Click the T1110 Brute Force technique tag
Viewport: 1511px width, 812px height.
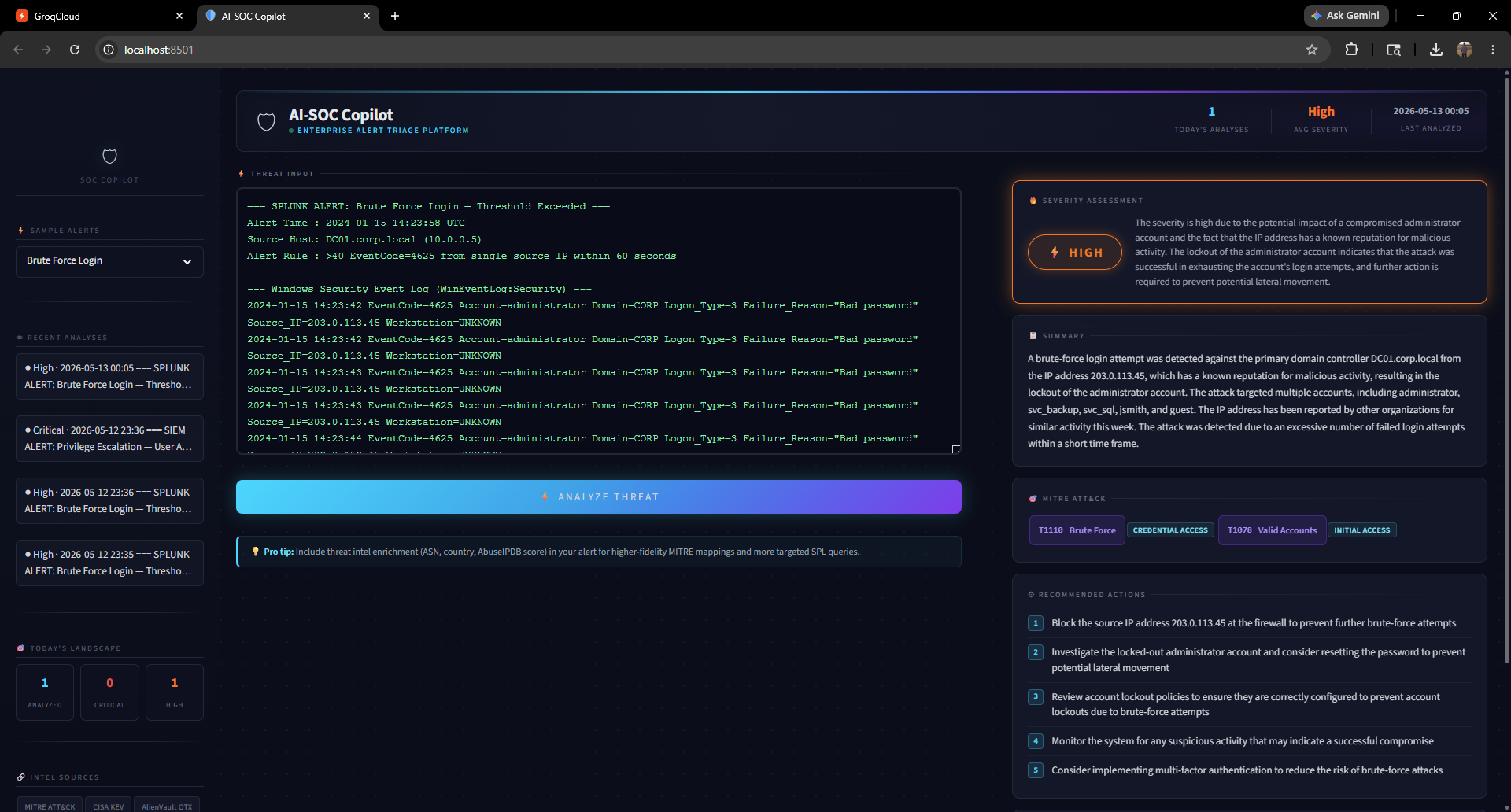click(x=1077, y=530)
